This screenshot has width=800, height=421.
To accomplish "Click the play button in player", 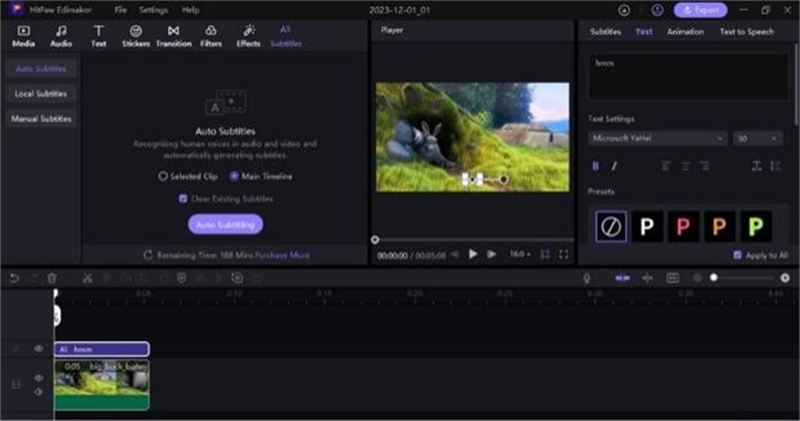I will pyautogui.click(x=473, y=254).
